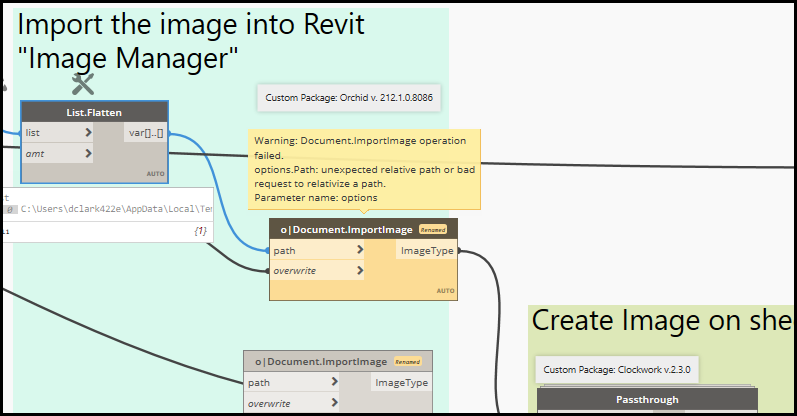Select the gray o|Document.ImportImage node title
Viewport: 797px width, 416px height.
[x=321, y=362]
